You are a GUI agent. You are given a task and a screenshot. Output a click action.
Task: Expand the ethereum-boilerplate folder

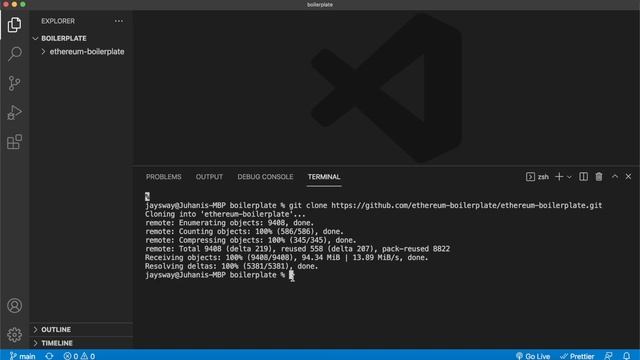click(x=82, y=52)
